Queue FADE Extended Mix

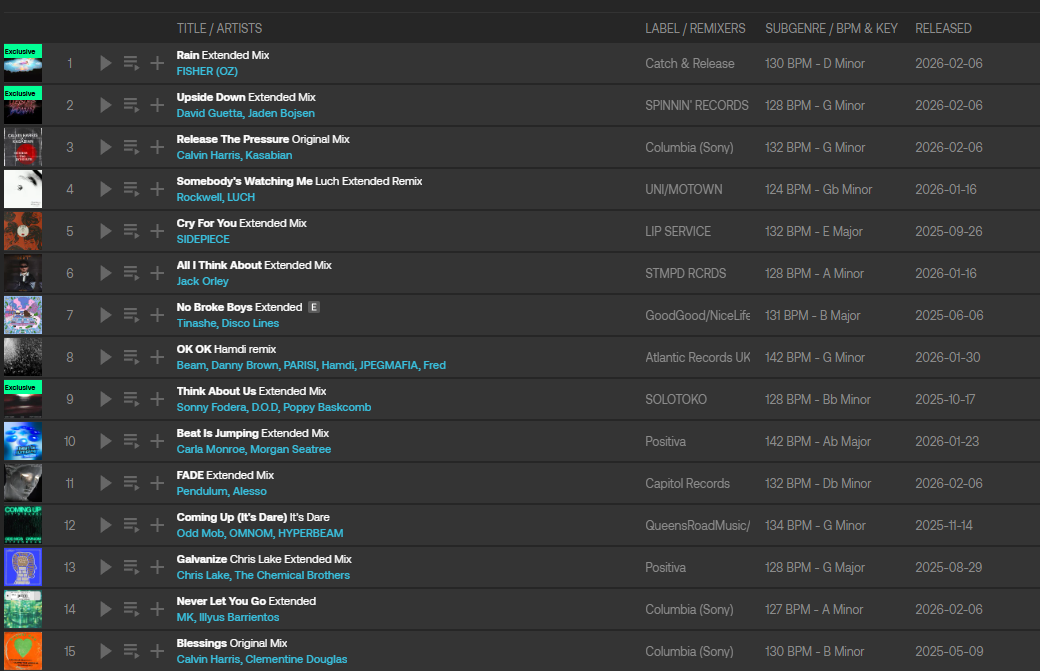coord(131,483)
